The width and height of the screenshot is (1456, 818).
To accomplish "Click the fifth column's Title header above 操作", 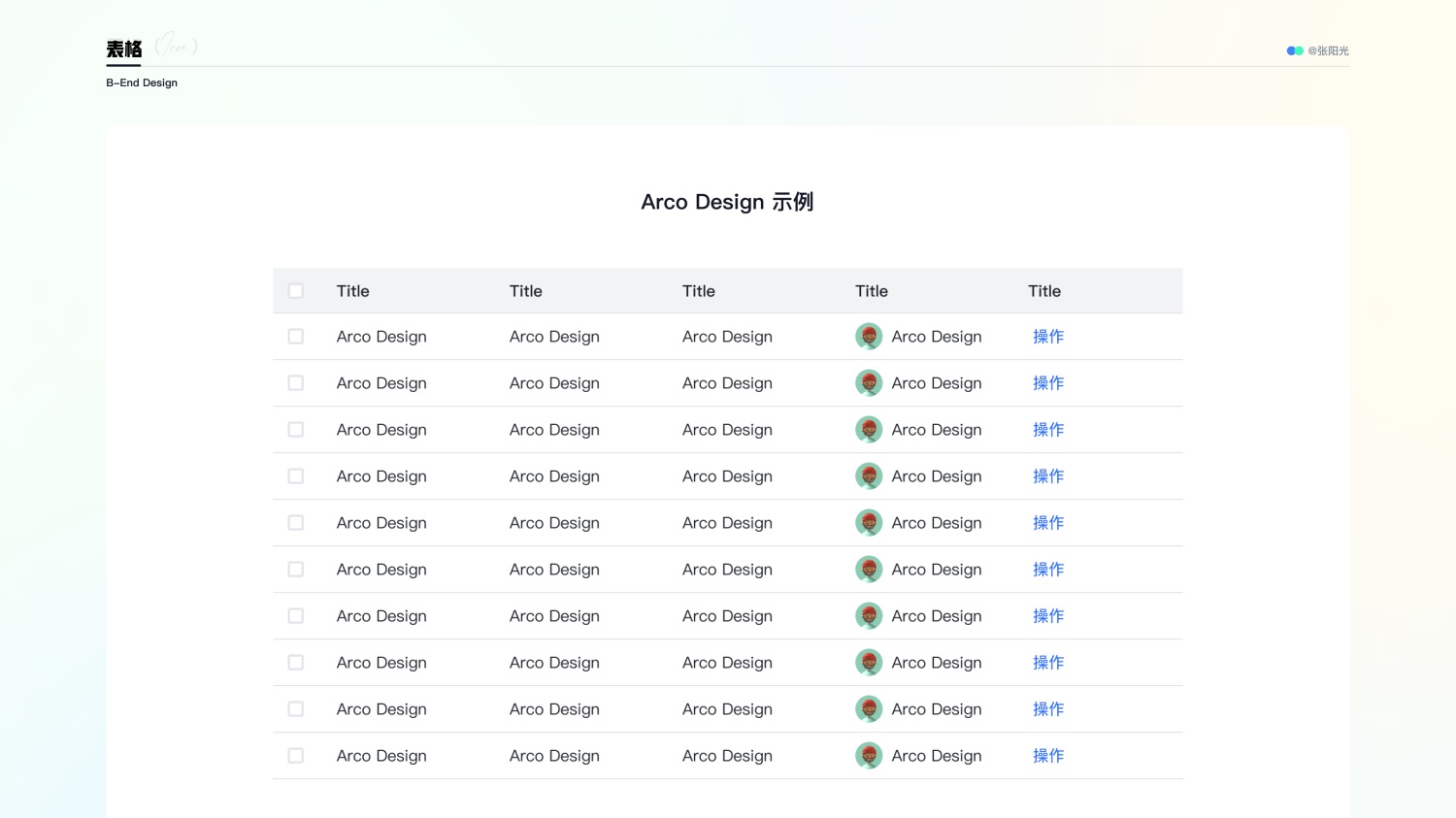I will (x=1044, y=291).
